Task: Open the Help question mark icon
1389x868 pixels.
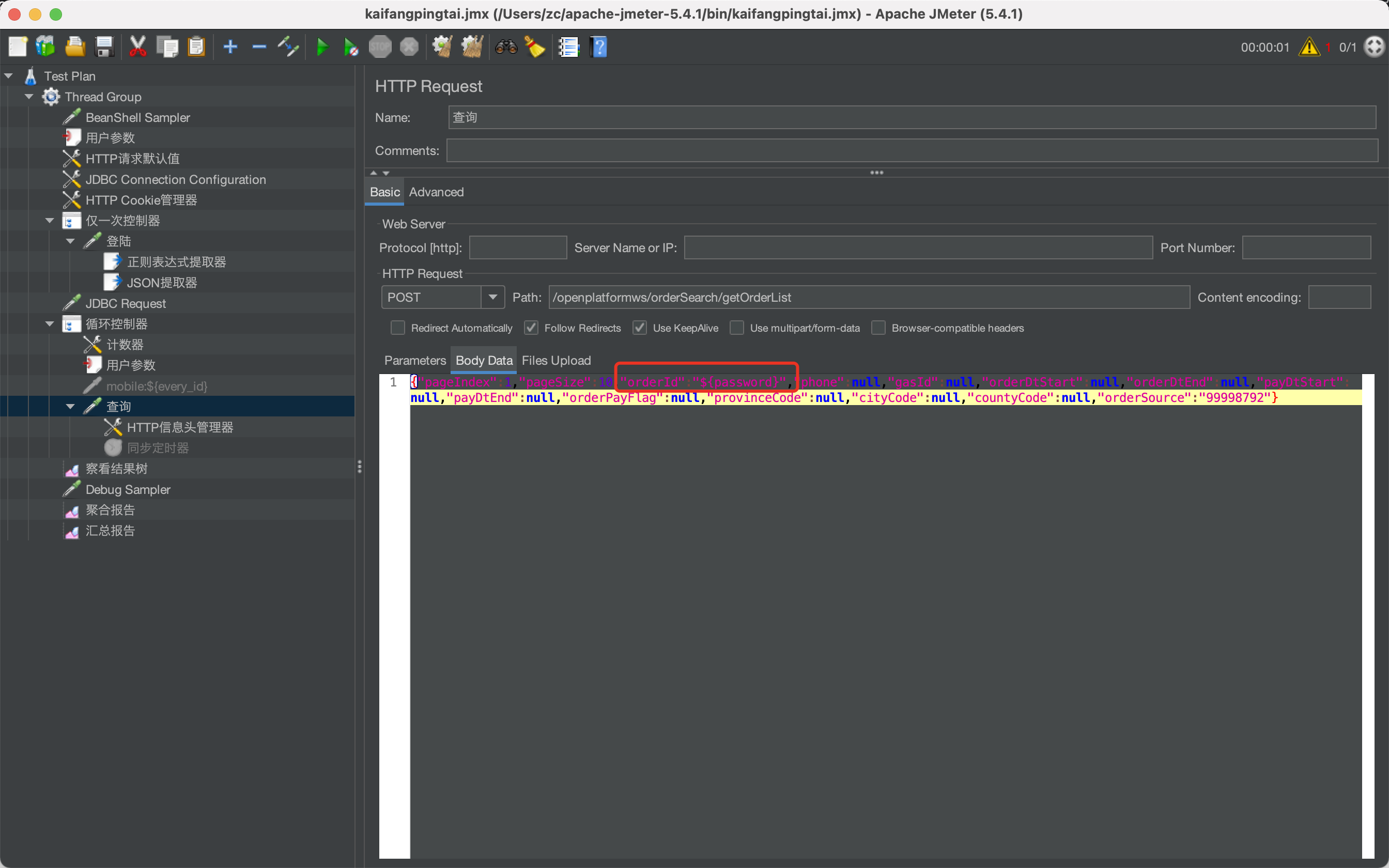Action: tap(598, 47)
